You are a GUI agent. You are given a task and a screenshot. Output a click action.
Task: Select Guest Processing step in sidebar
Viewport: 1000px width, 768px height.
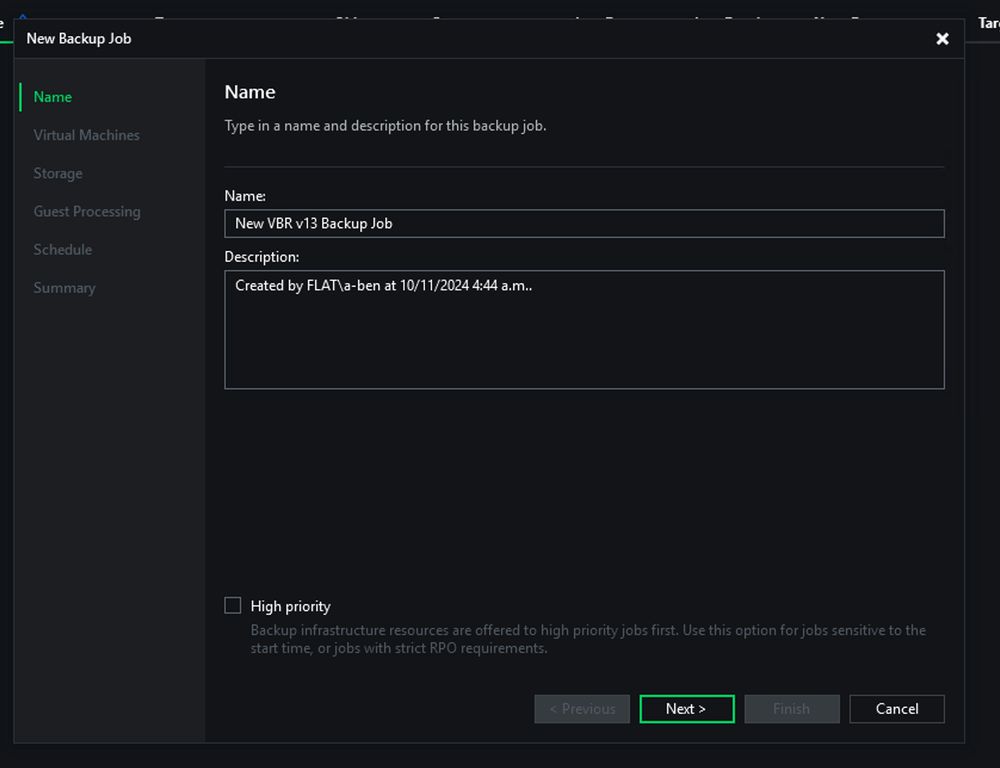click(x=87, y=212)
